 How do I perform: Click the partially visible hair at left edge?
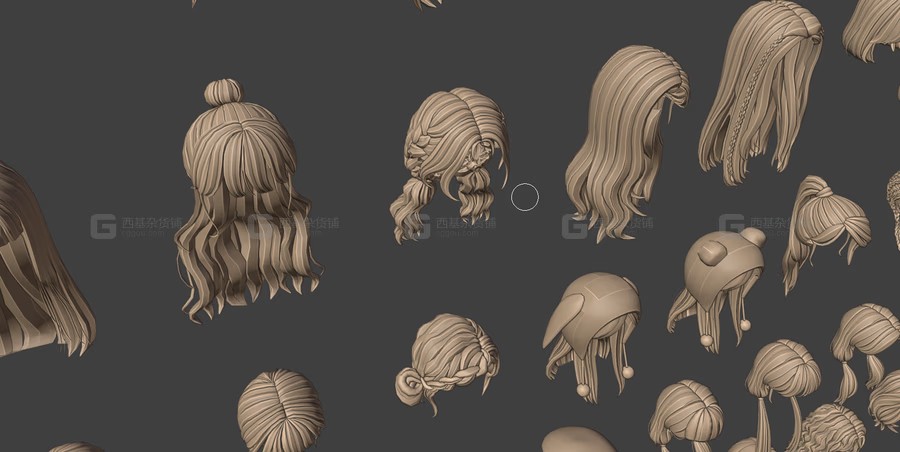click(x=35, y=270)
